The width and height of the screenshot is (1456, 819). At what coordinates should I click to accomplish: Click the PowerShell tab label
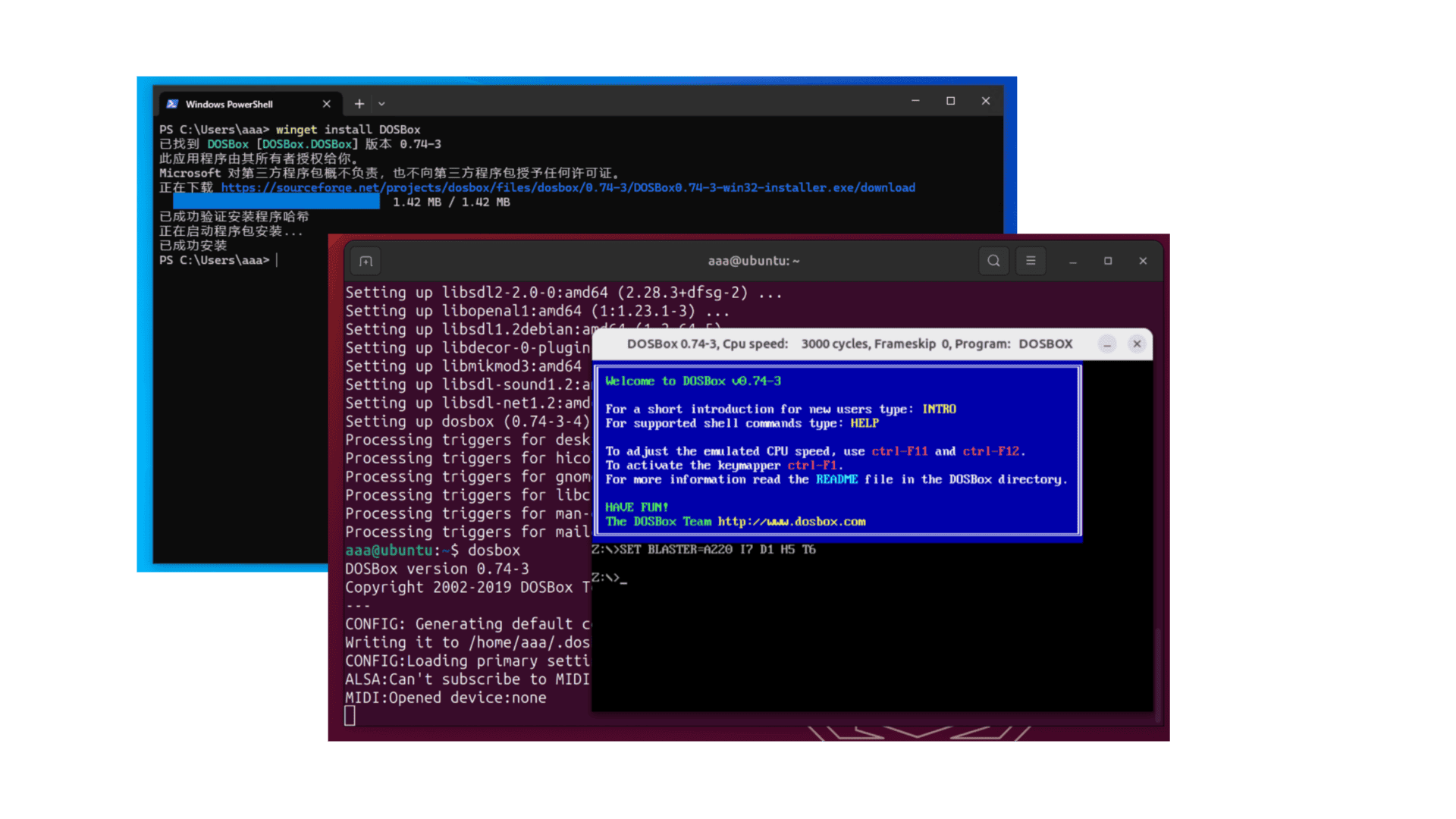pos(230,103)
